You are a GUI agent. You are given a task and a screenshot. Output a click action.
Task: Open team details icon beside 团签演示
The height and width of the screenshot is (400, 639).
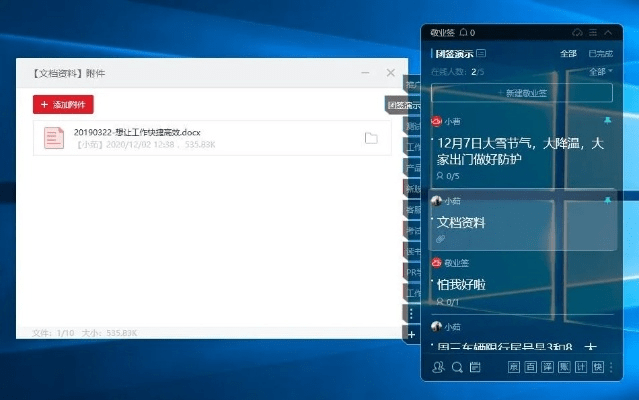[x=481, y=53]
